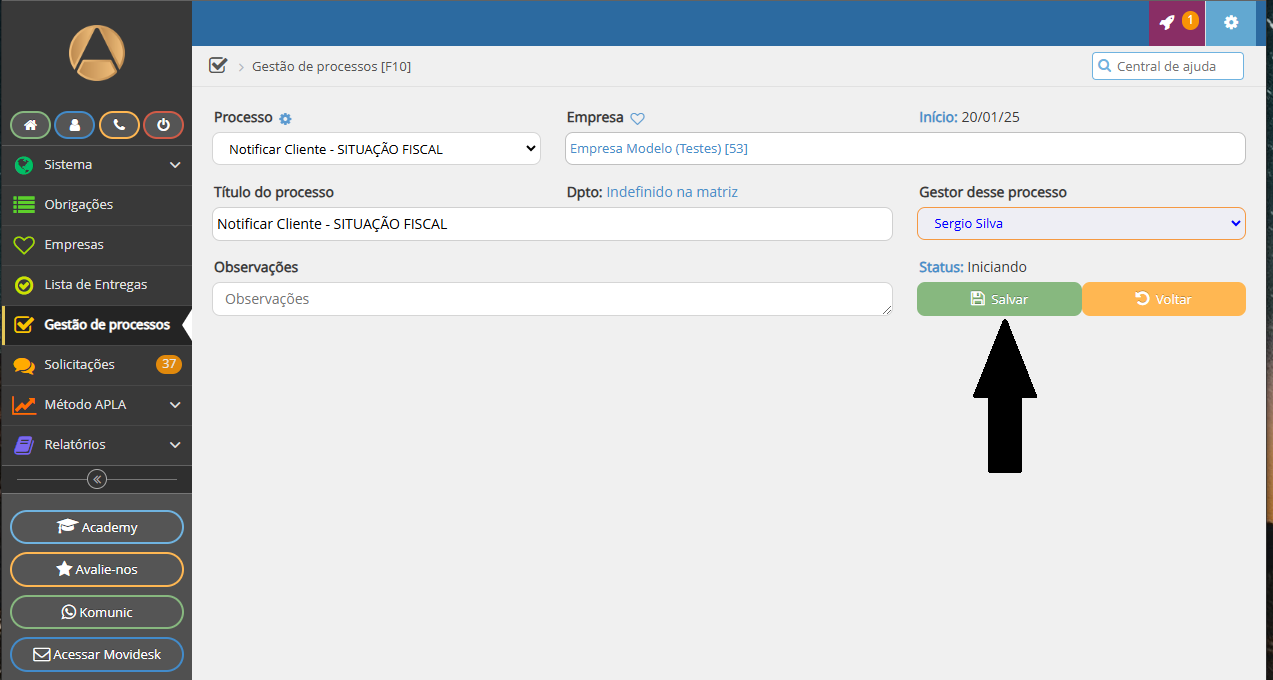Expand the Sistema menu
Viewport: 1273px width, 680px height.
pyautogui.click(x=96, y=165)
